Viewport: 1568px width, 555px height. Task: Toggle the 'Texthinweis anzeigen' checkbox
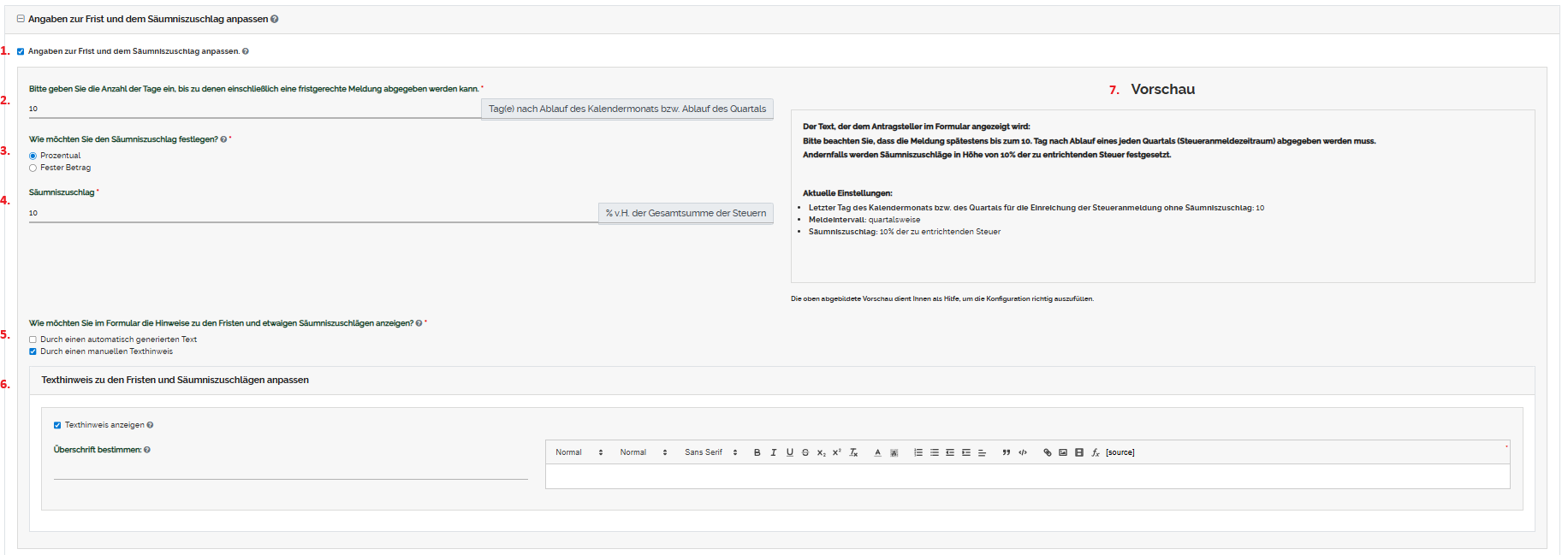tap(57, 425)
